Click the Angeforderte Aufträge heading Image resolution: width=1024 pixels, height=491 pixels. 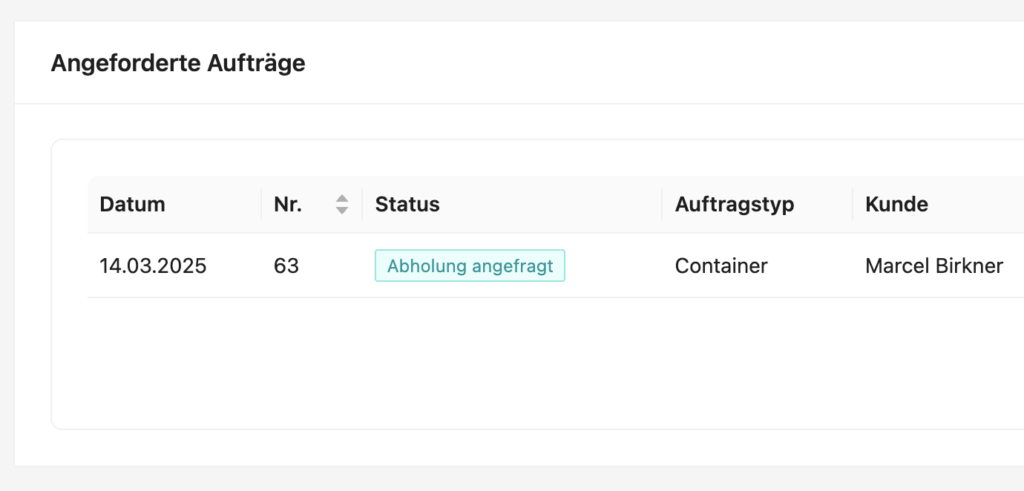coord(178,63)
